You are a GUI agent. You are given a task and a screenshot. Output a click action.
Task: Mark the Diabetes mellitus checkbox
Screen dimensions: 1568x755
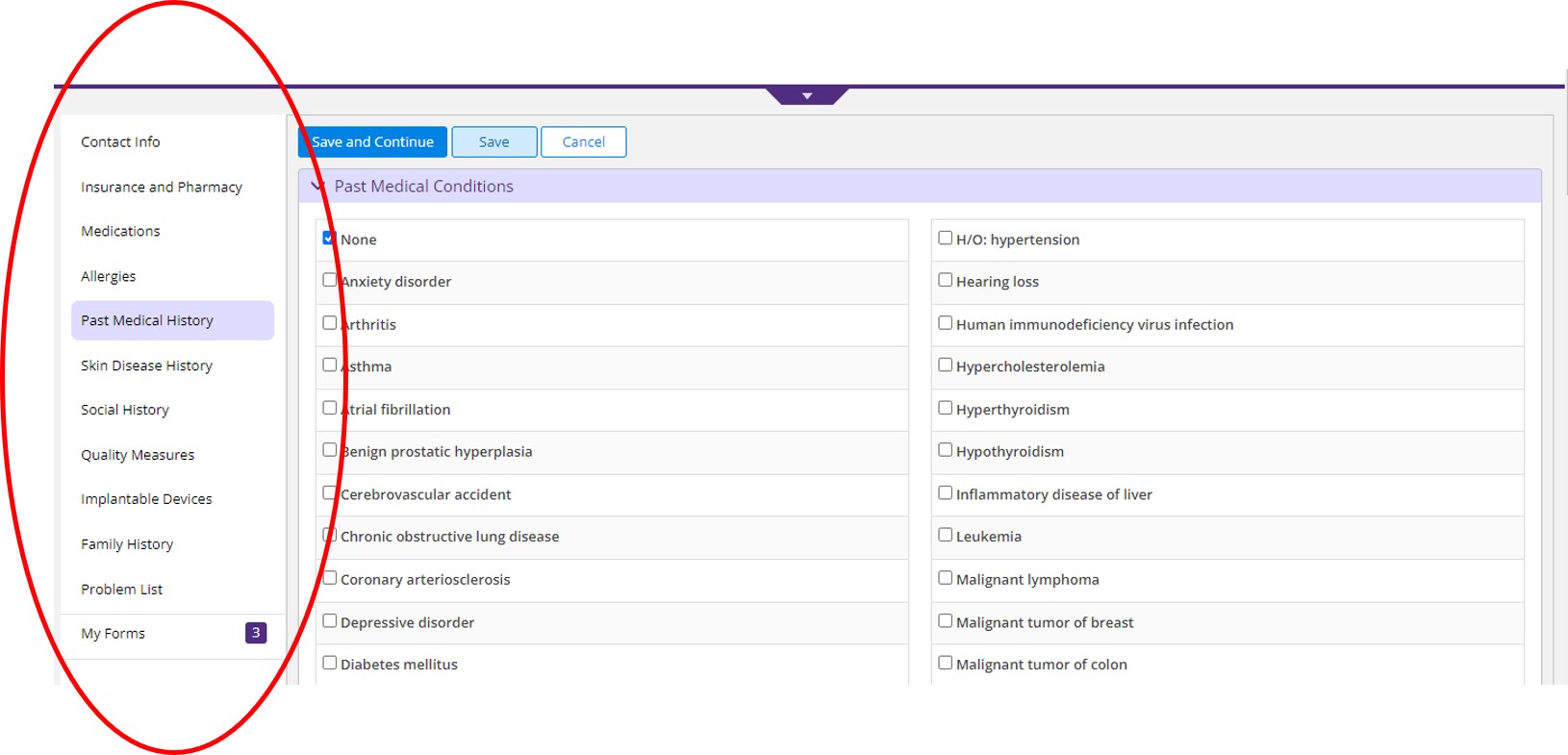(x=329, y=663)
